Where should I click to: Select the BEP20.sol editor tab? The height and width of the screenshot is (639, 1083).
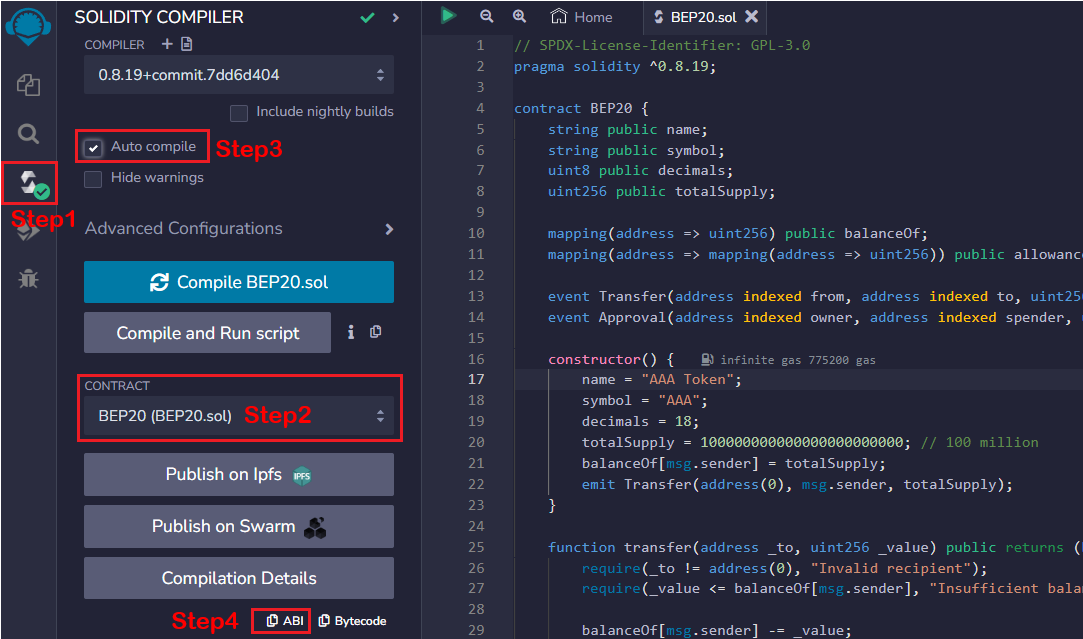coord(698,17)
